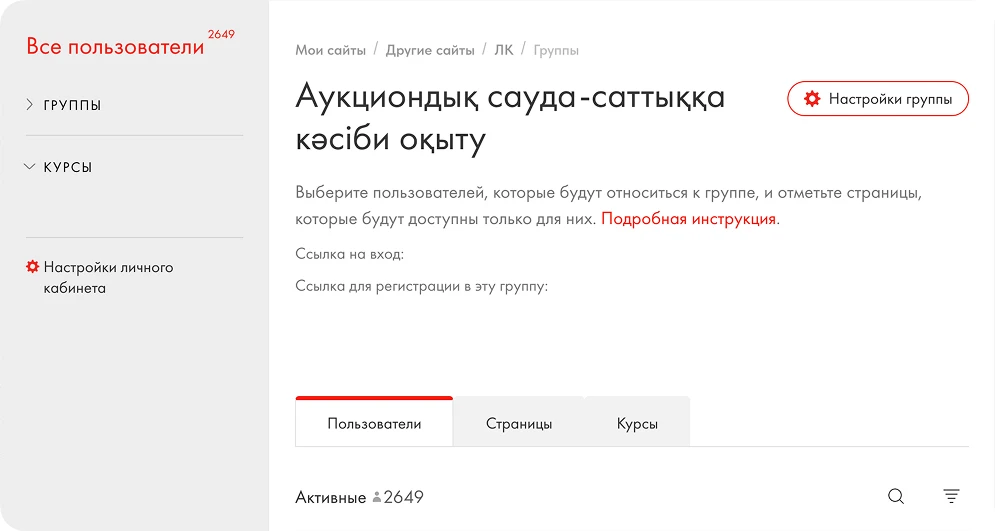995x531 pixels.
Task: Go to Другие сайты breadcrumb
Action: (x=430, y=50)
